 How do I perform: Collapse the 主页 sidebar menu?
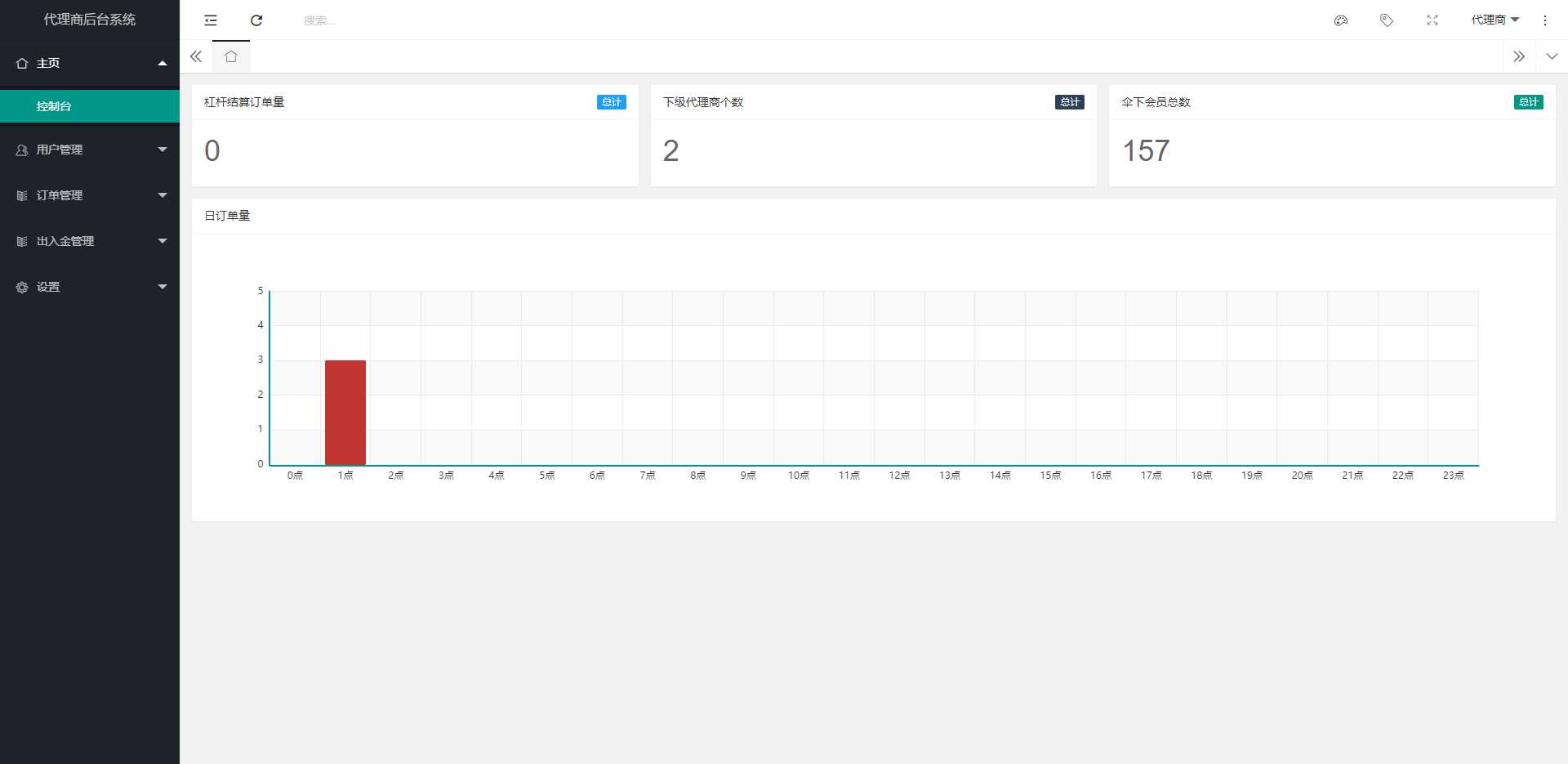pos(90,63)
